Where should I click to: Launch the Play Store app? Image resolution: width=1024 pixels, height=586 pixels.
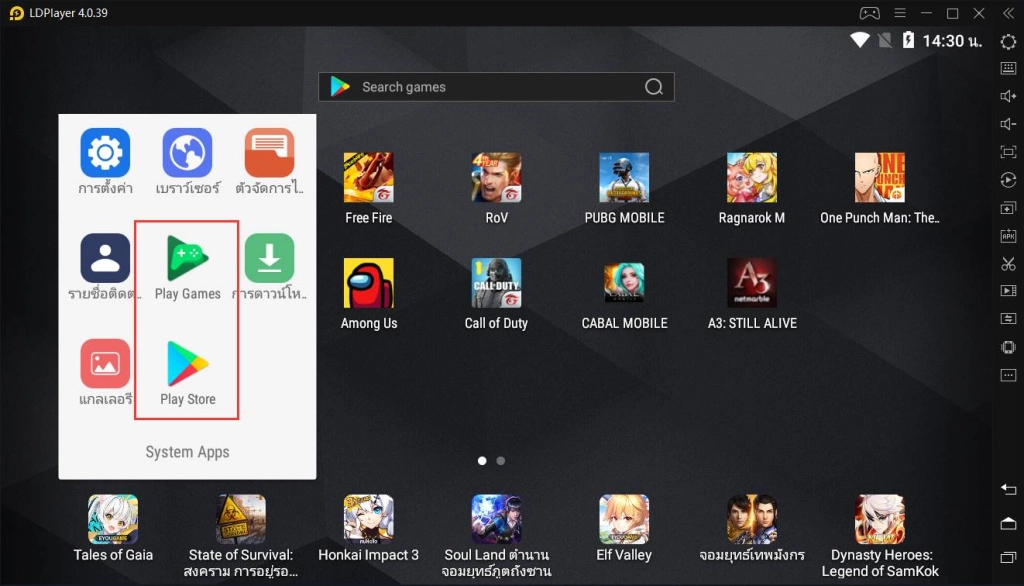(x=187, y=363)
